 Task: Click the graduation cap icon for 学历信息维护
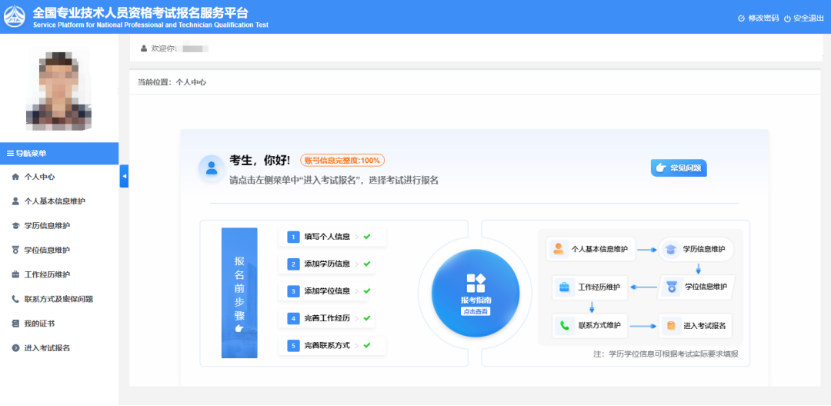click(15, 226)
